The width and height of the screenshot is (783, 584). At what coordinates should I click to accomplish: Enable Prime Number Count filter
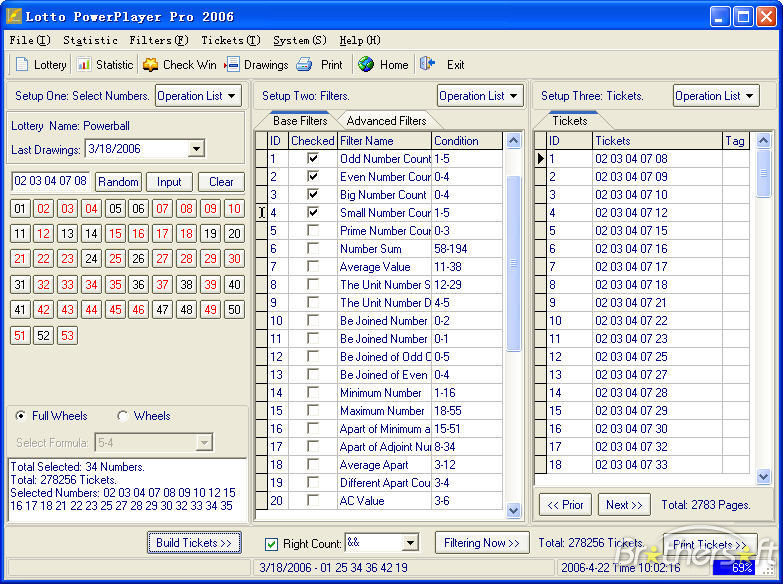point(313,231)
